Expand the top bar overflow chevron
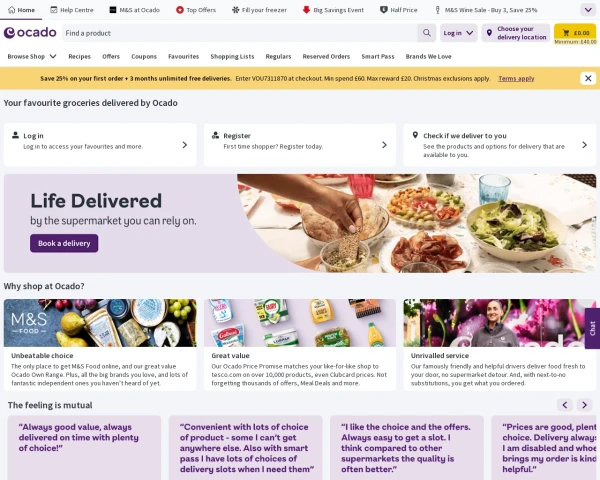The width and height of the screenshot is (600, 480). click(x=588, y=10)
